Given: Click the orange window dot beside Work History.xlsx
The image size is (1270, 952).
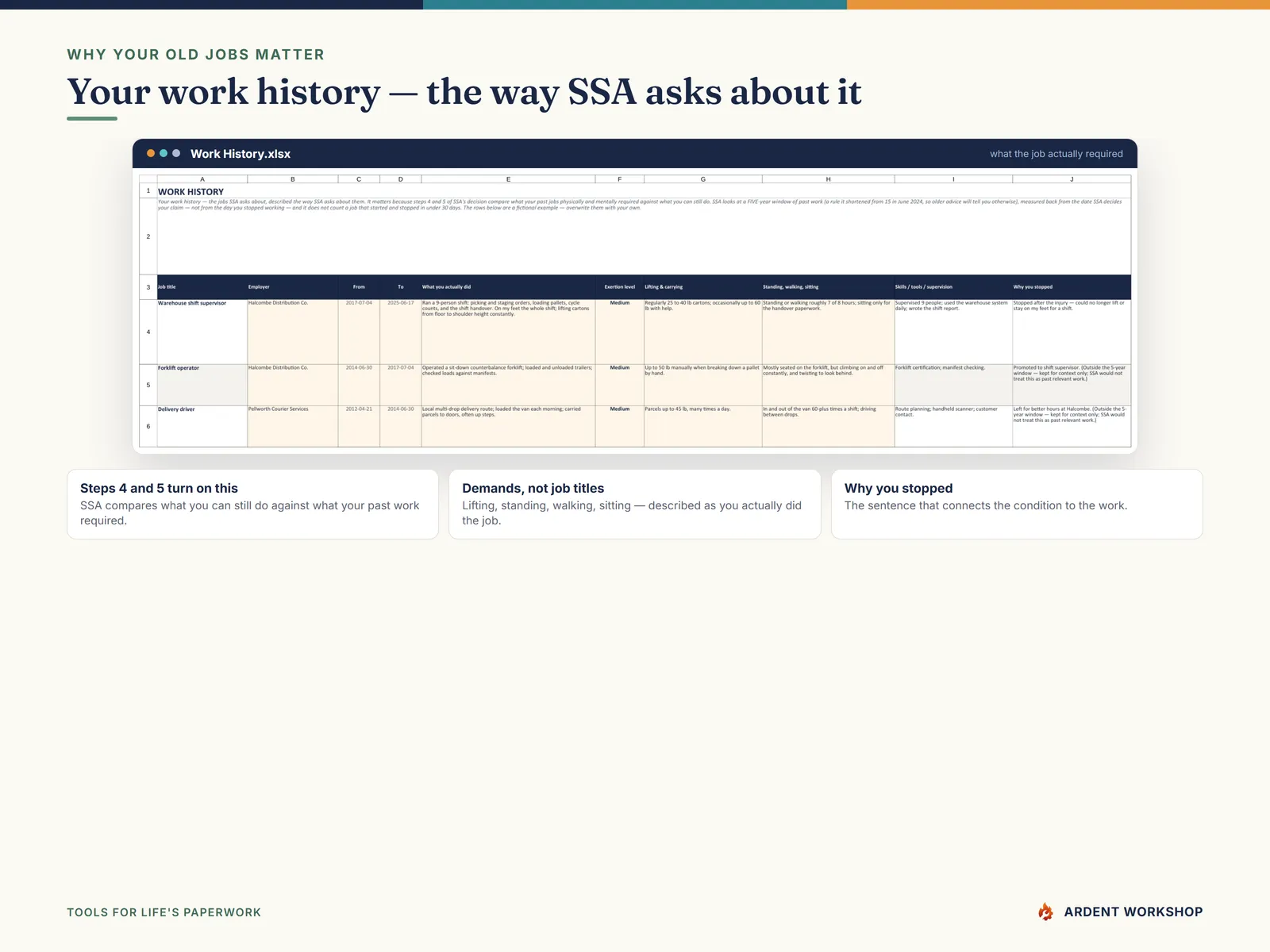Looking at the screenshot, I should click(151, 153).
